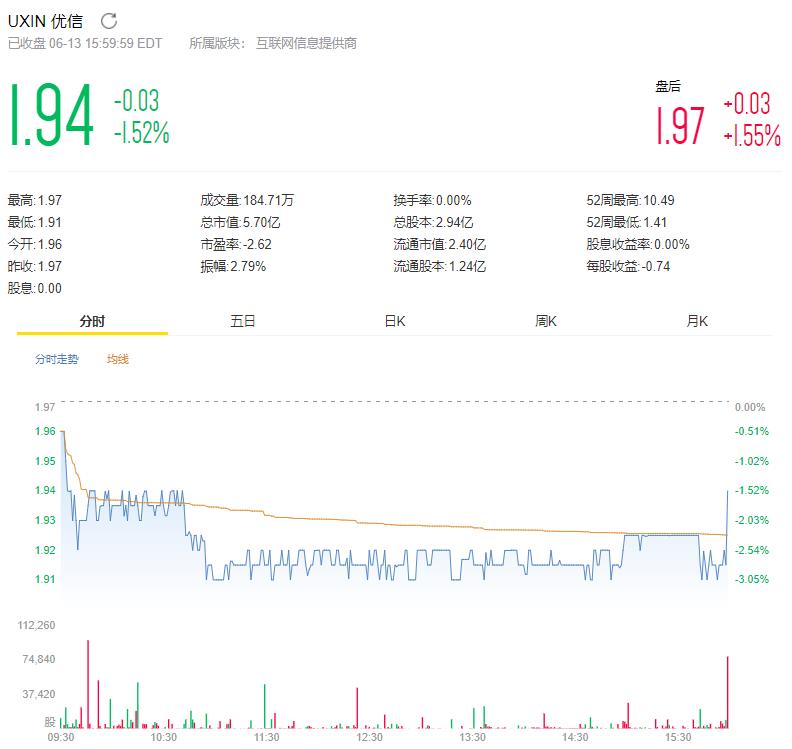The image size is (792, 749).
Task: Click the 11:30 time axis label
Action: click(x=266, y=737)
